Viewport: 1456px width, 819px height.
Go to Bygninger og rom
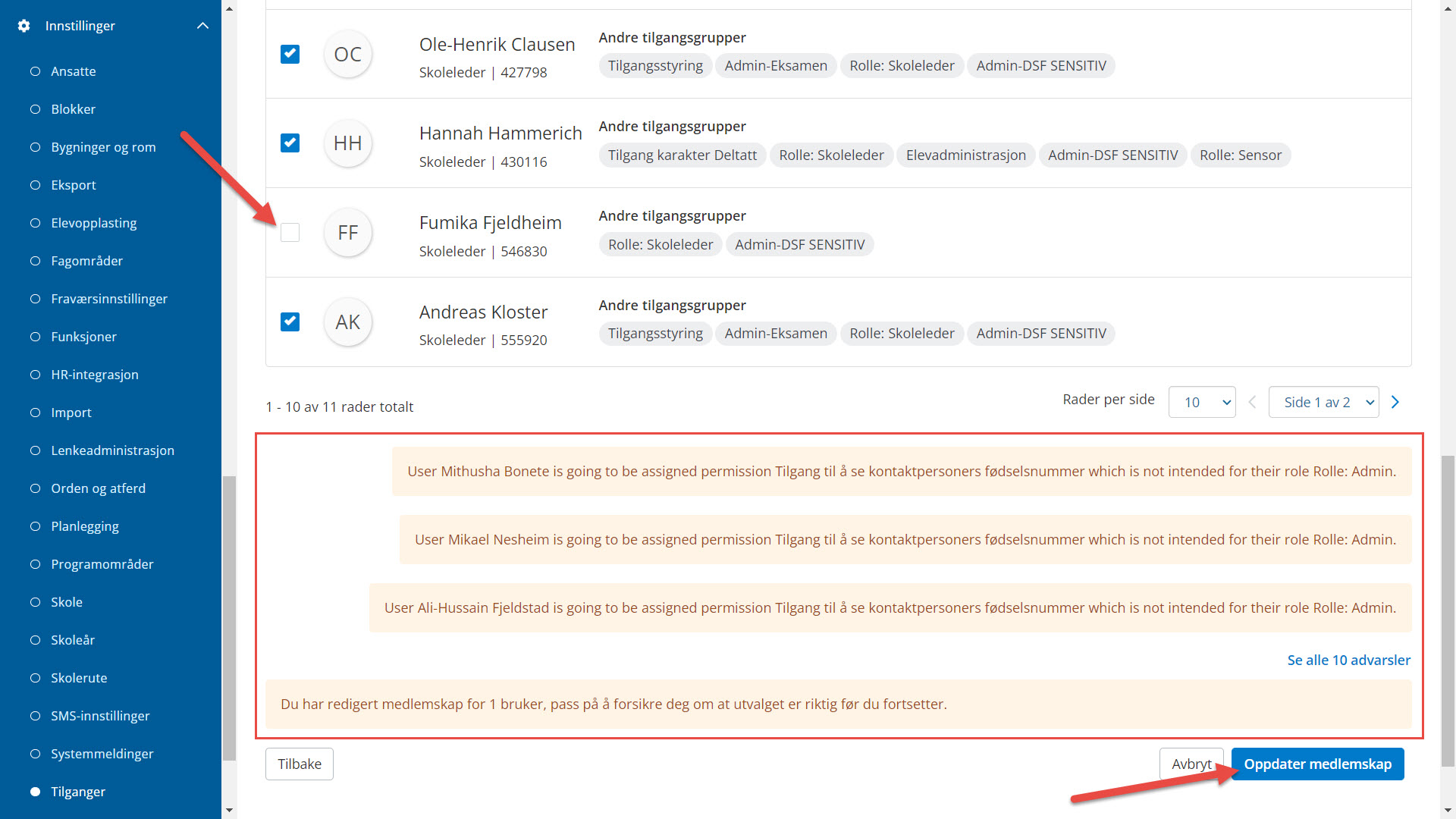click(103, 147)
